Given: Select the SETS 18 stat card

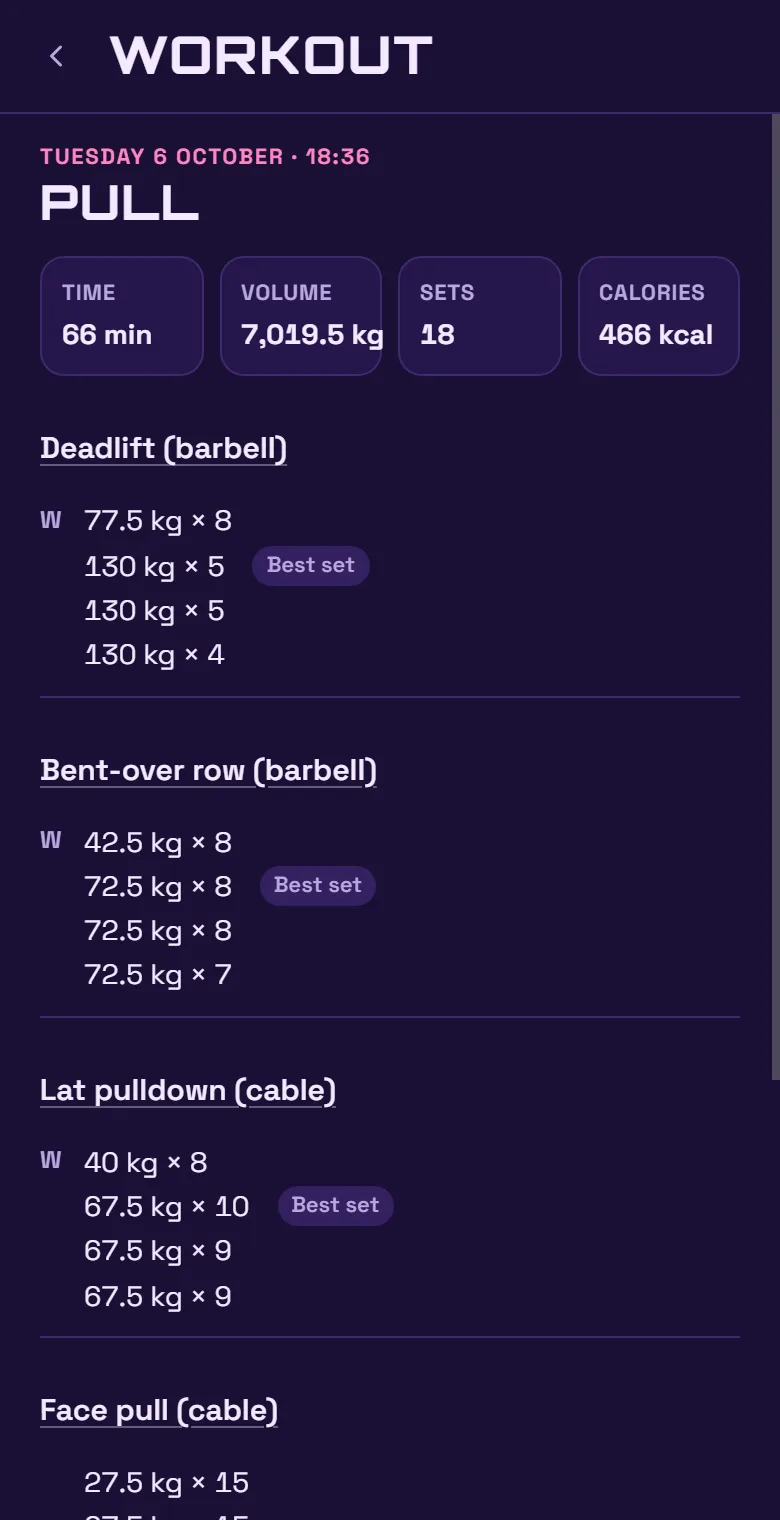Looking at the screenshot, I should pos(480,316).
